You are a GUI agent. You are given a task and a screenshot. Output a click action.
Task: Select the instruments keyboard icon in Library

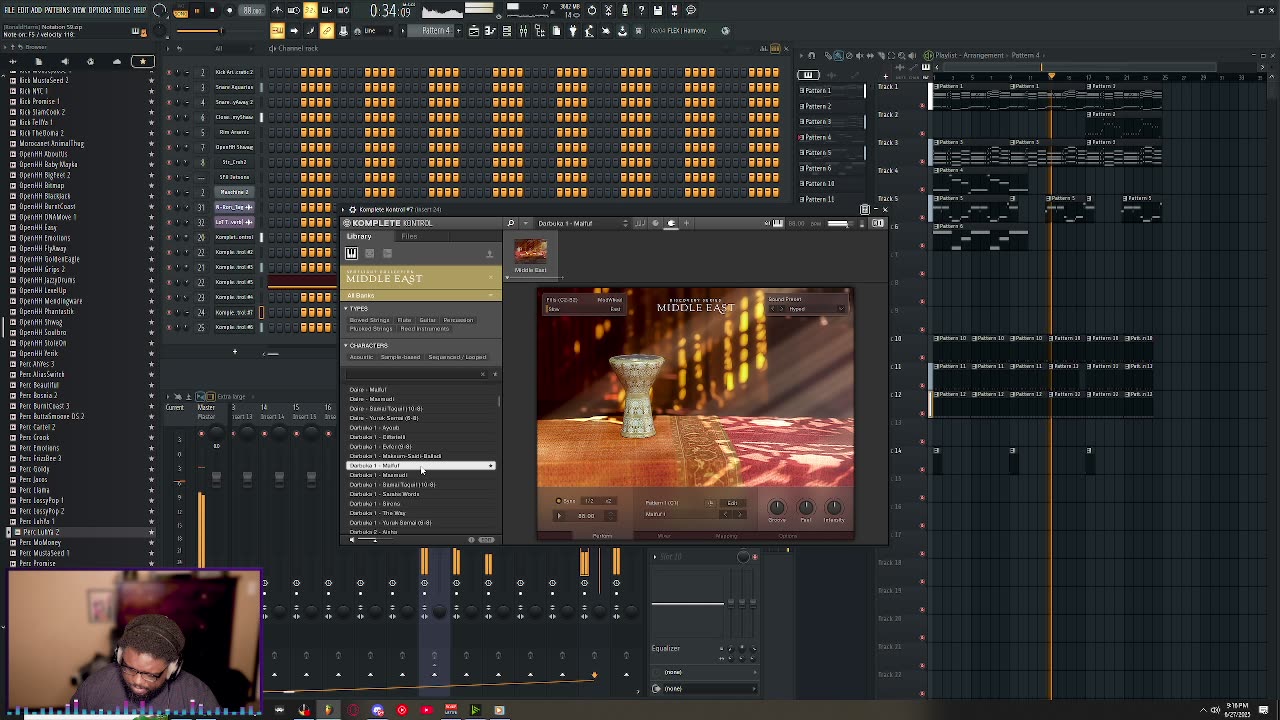[x=352, y=254]
